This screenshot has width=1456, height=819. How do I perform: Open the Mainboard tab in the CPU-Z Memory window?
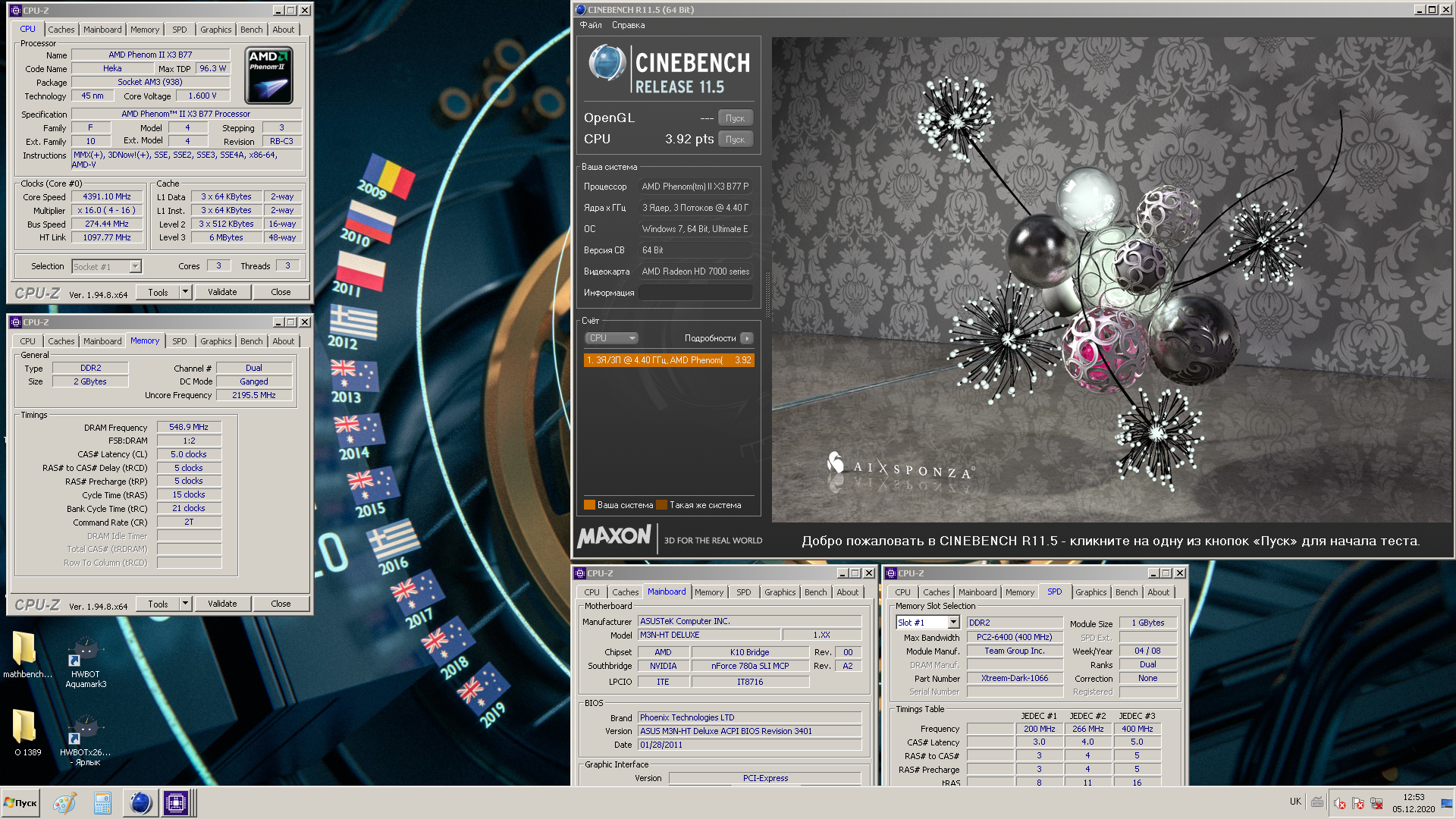[102, 341]
